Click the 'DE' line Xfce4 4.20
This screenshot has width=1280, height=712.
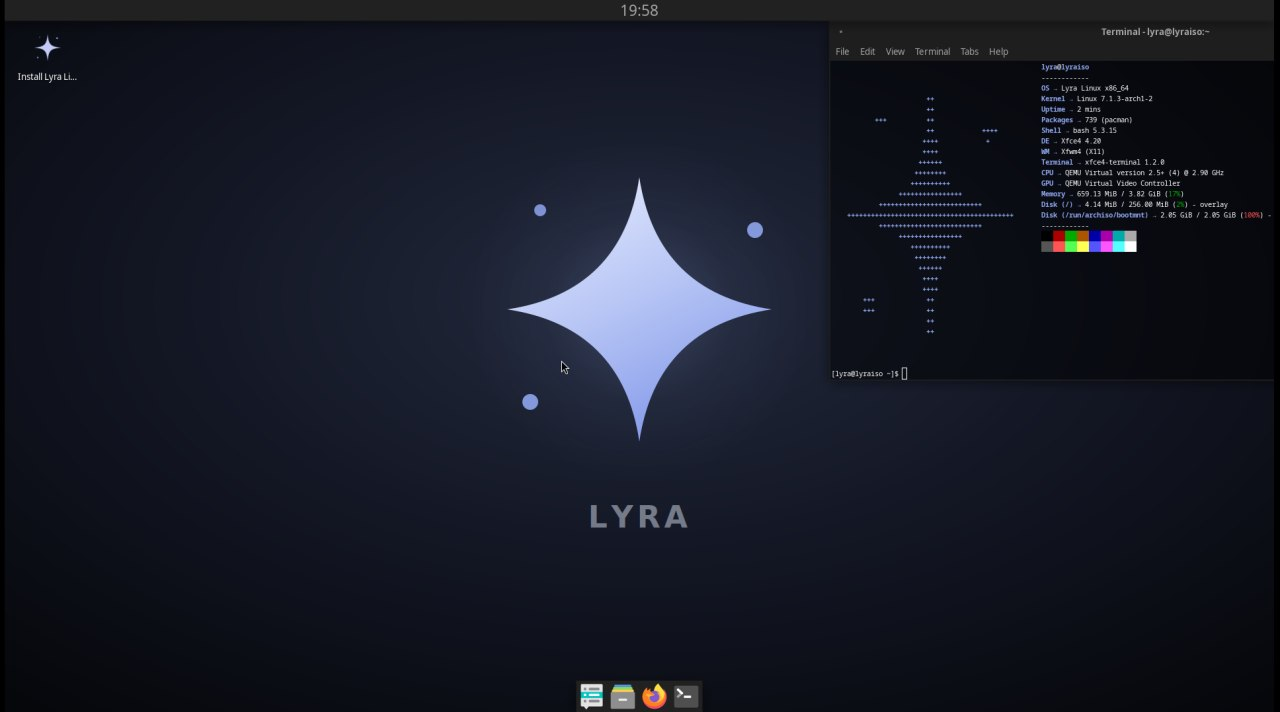pos(1071,141)
